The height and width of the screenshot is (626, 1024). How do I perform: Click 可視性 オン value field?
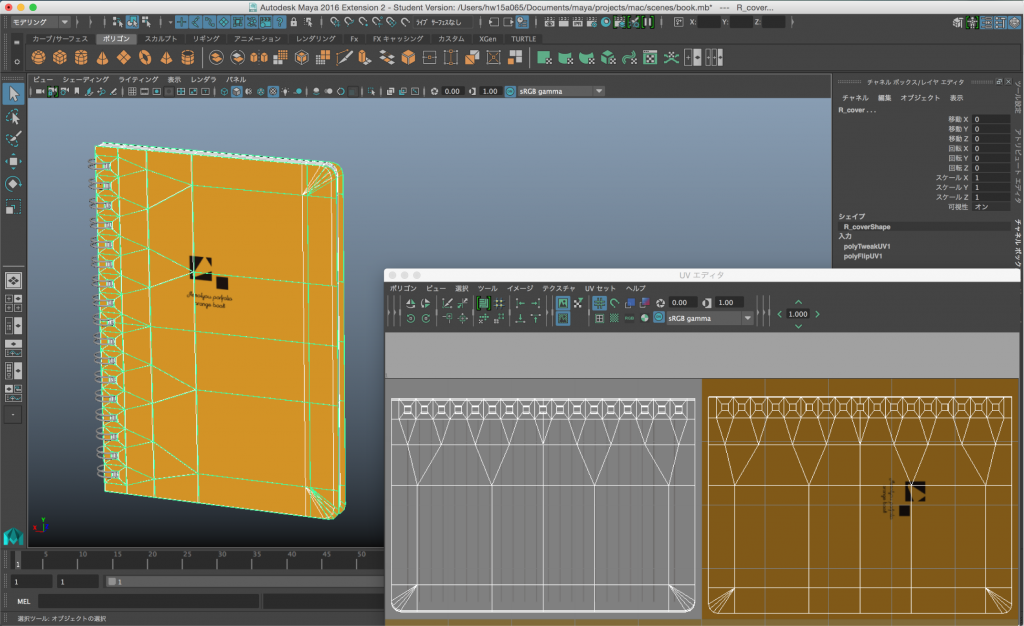coord(991,207)
